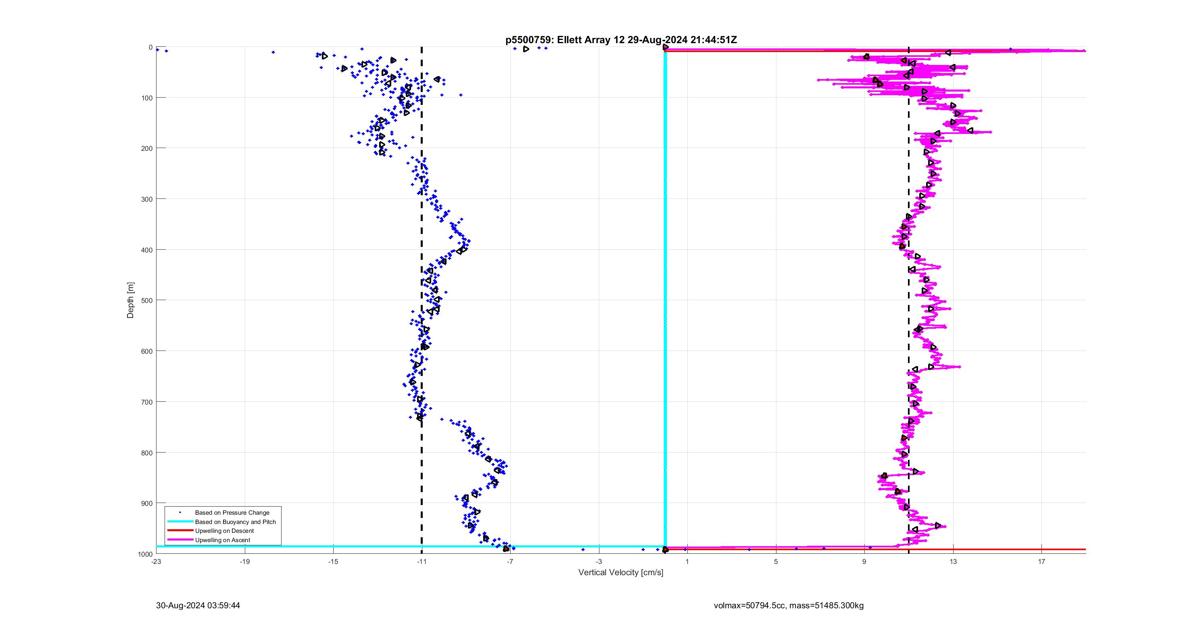
Task: Click the x-axis tick label '-11'
Action: pos(422,561)
